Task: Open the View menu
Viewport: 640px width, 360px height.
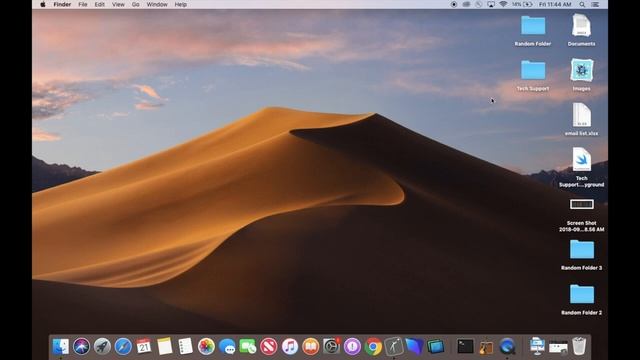Action: click(118, 4)
